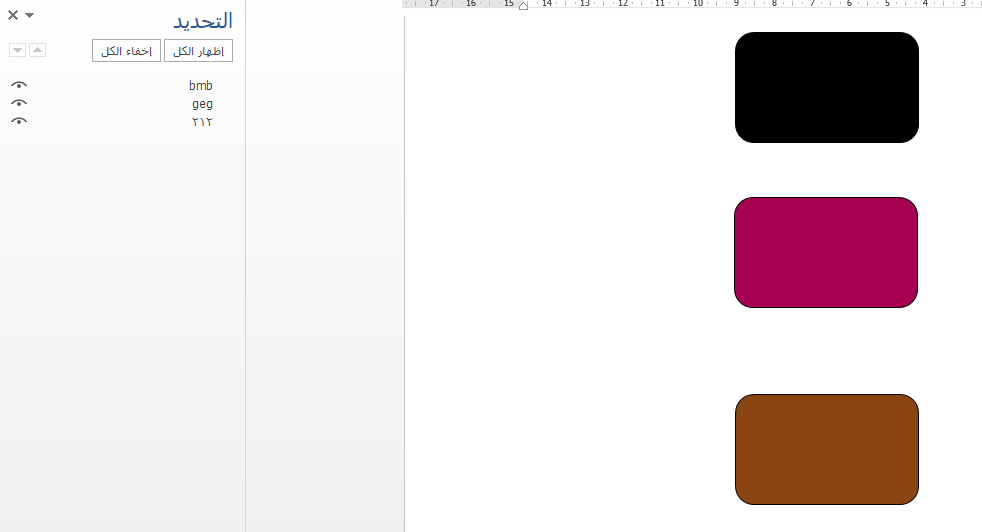Select the black rounded rectangle shape
This screenshot has height=532, width=982.
[827, 87]
